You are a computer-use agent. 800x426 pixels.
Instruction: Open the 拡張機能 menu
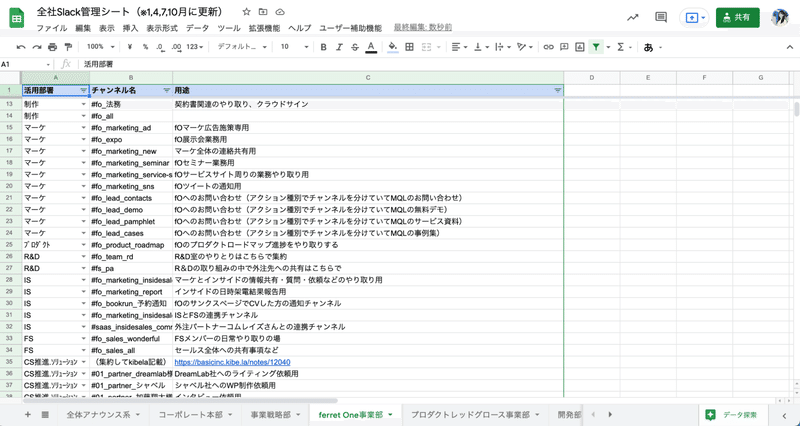point(264,28)
